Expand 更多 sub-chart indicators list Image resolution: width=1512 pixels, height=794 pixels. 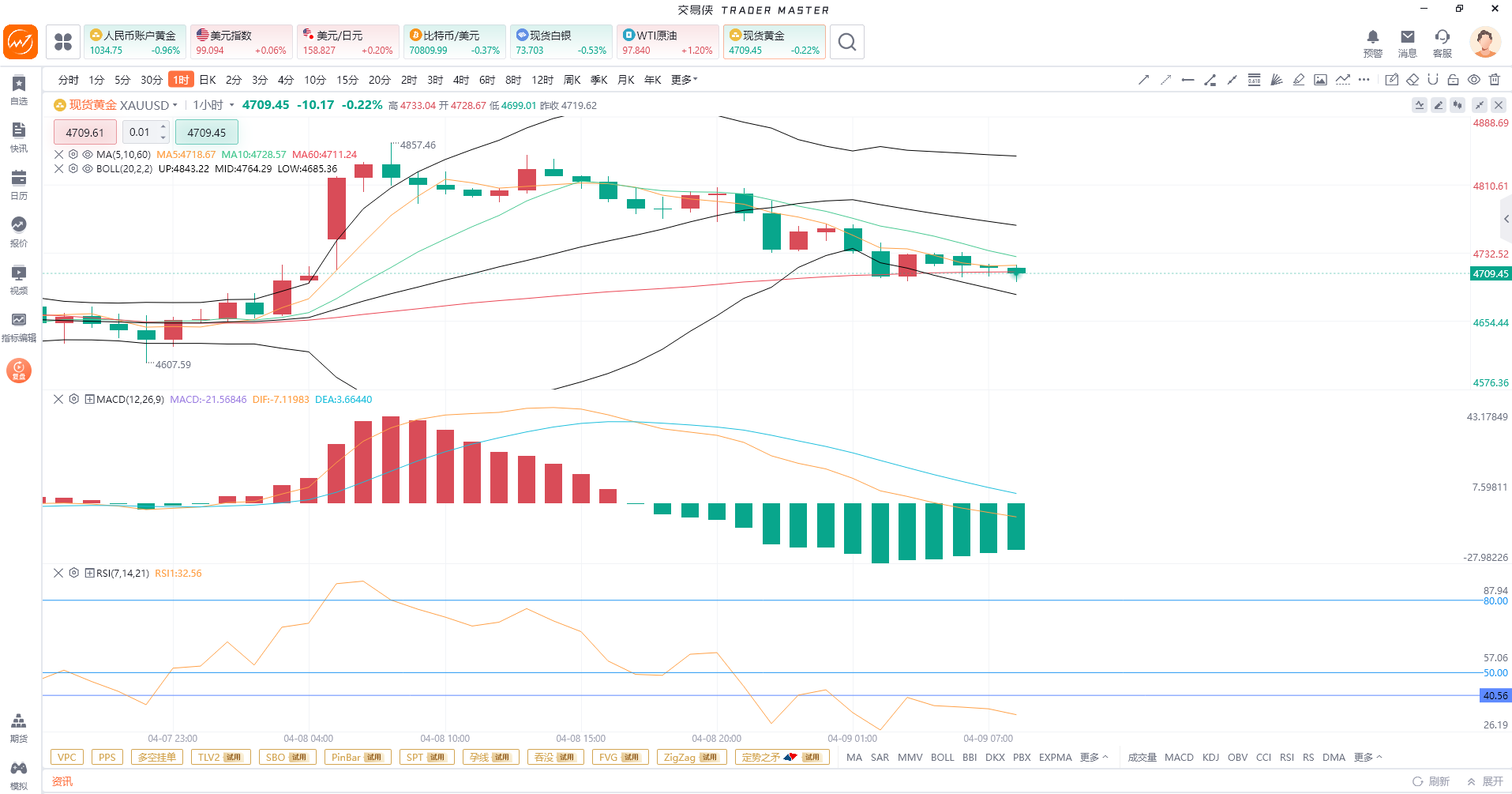(x=1368, y=757)
